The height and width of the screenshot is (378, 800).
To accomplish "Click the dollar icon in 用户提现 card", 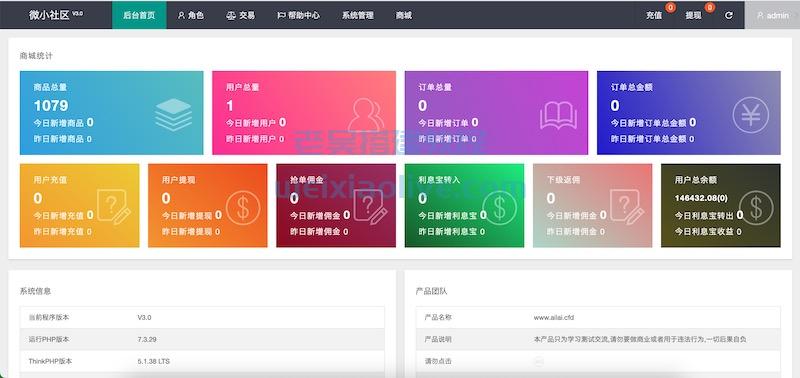I will 243,207.
